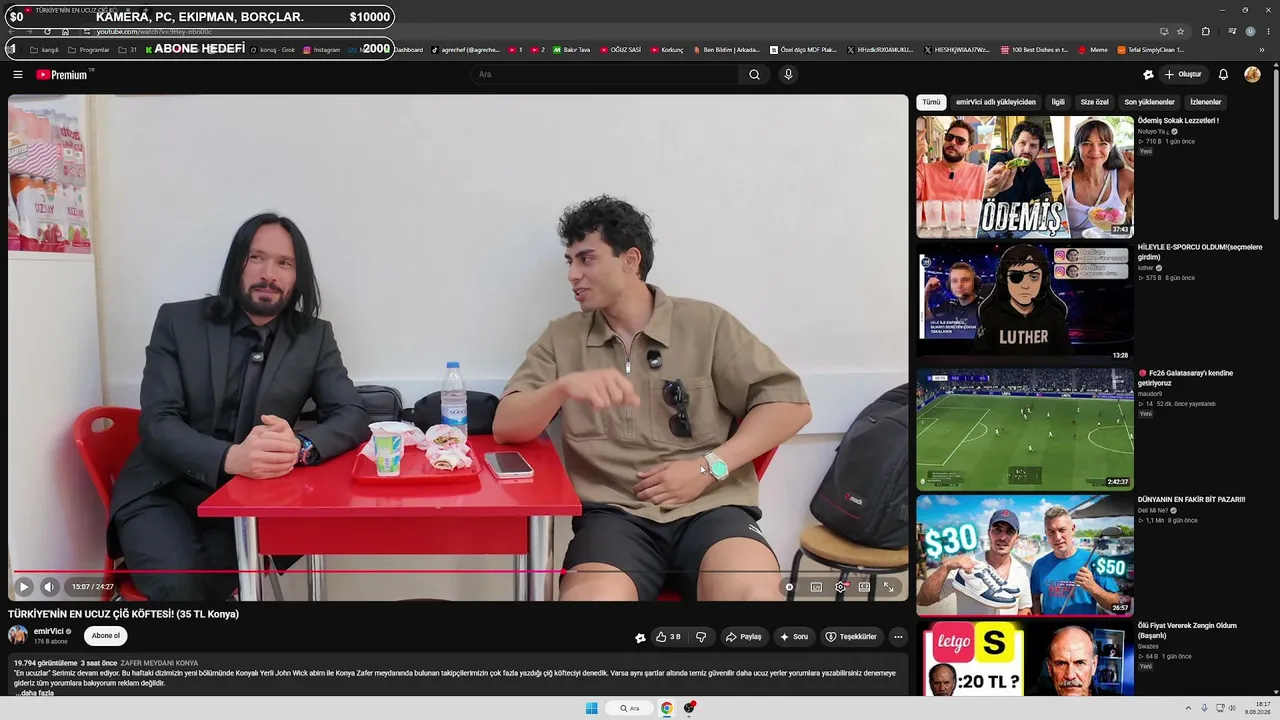Click the Chrome icon in the taskbar
Viewport: 1280px width, 720px height.
click(x=666, y=708)
